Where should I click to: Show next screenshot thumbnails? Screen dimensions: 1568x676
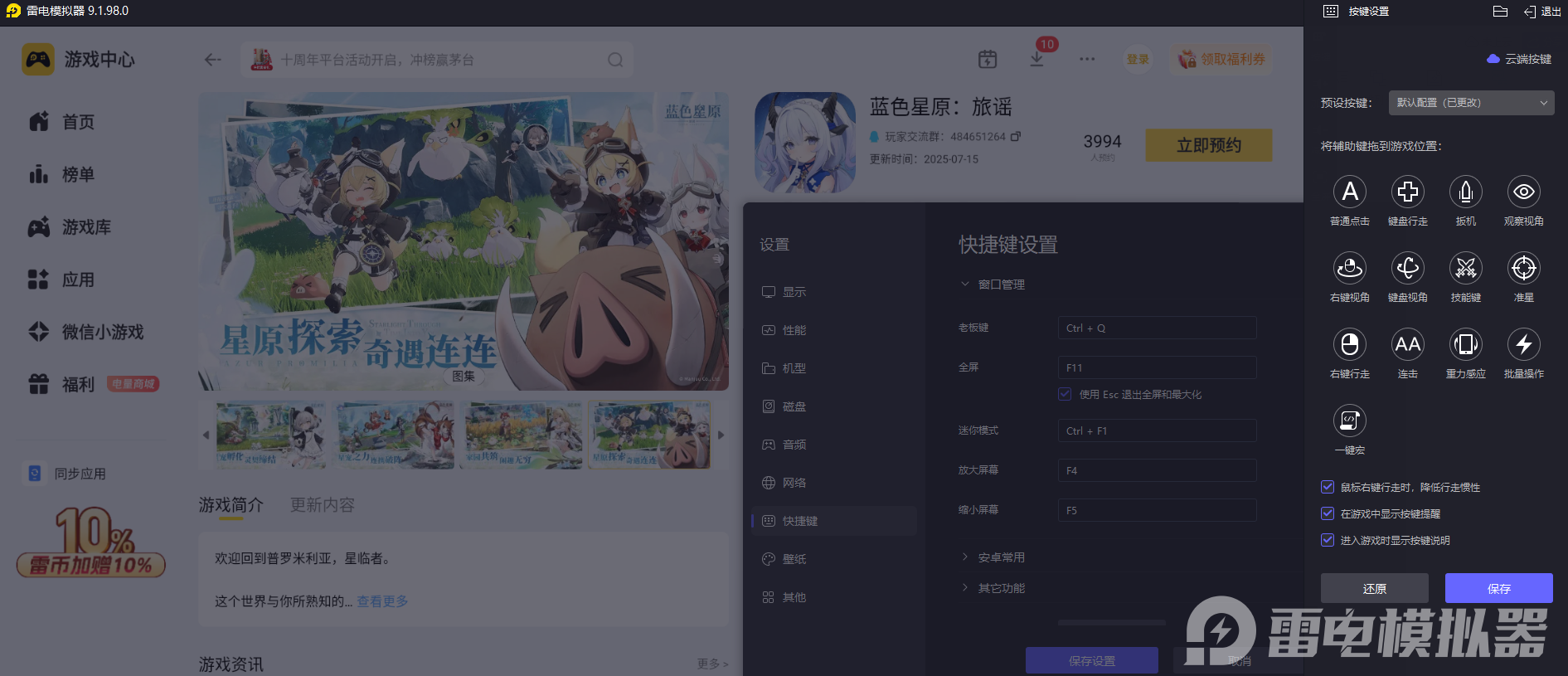coord(721,435)
